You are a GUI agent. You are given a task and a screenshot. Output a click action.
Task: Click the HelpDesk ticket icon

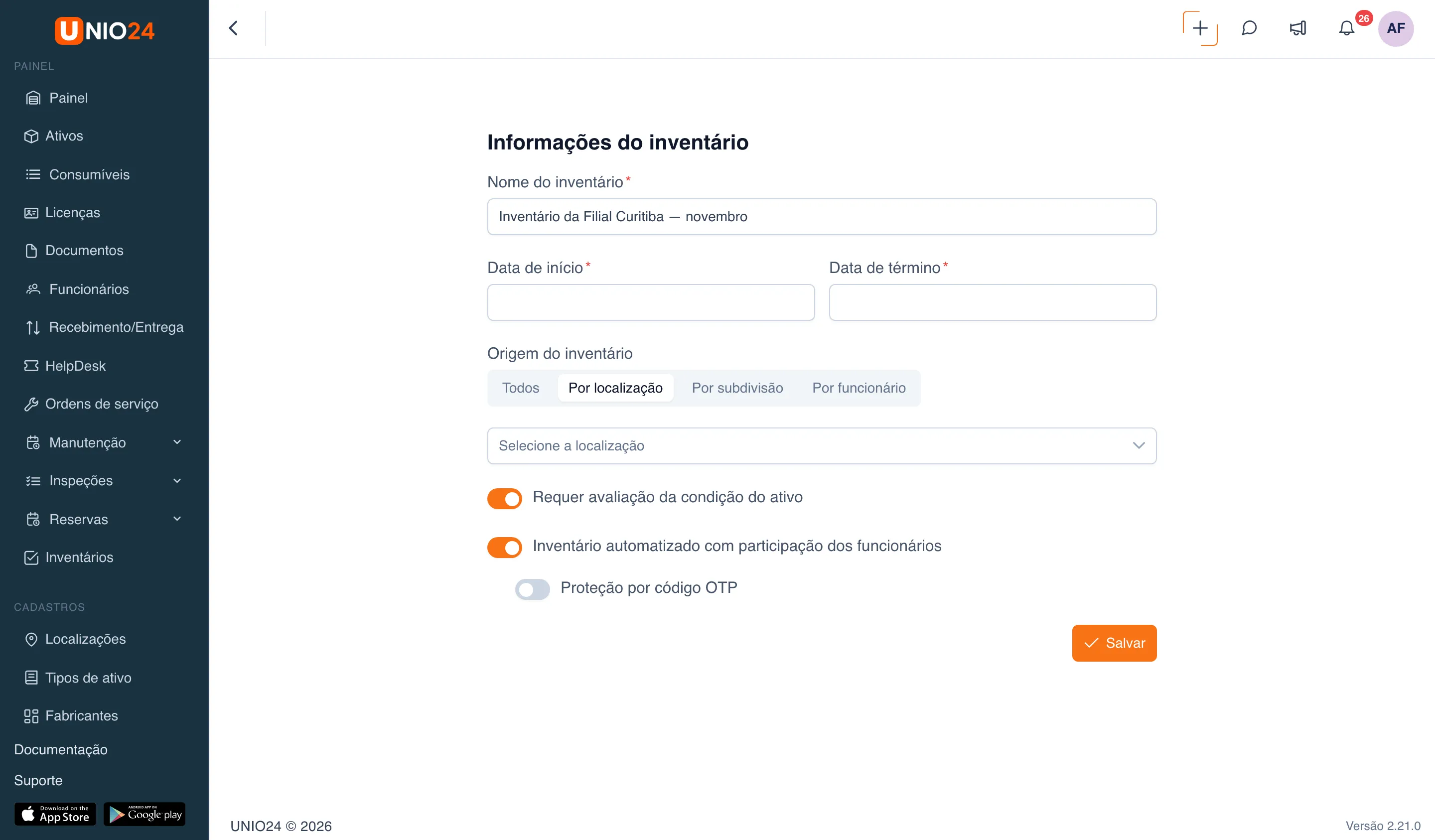click(31, 366)
